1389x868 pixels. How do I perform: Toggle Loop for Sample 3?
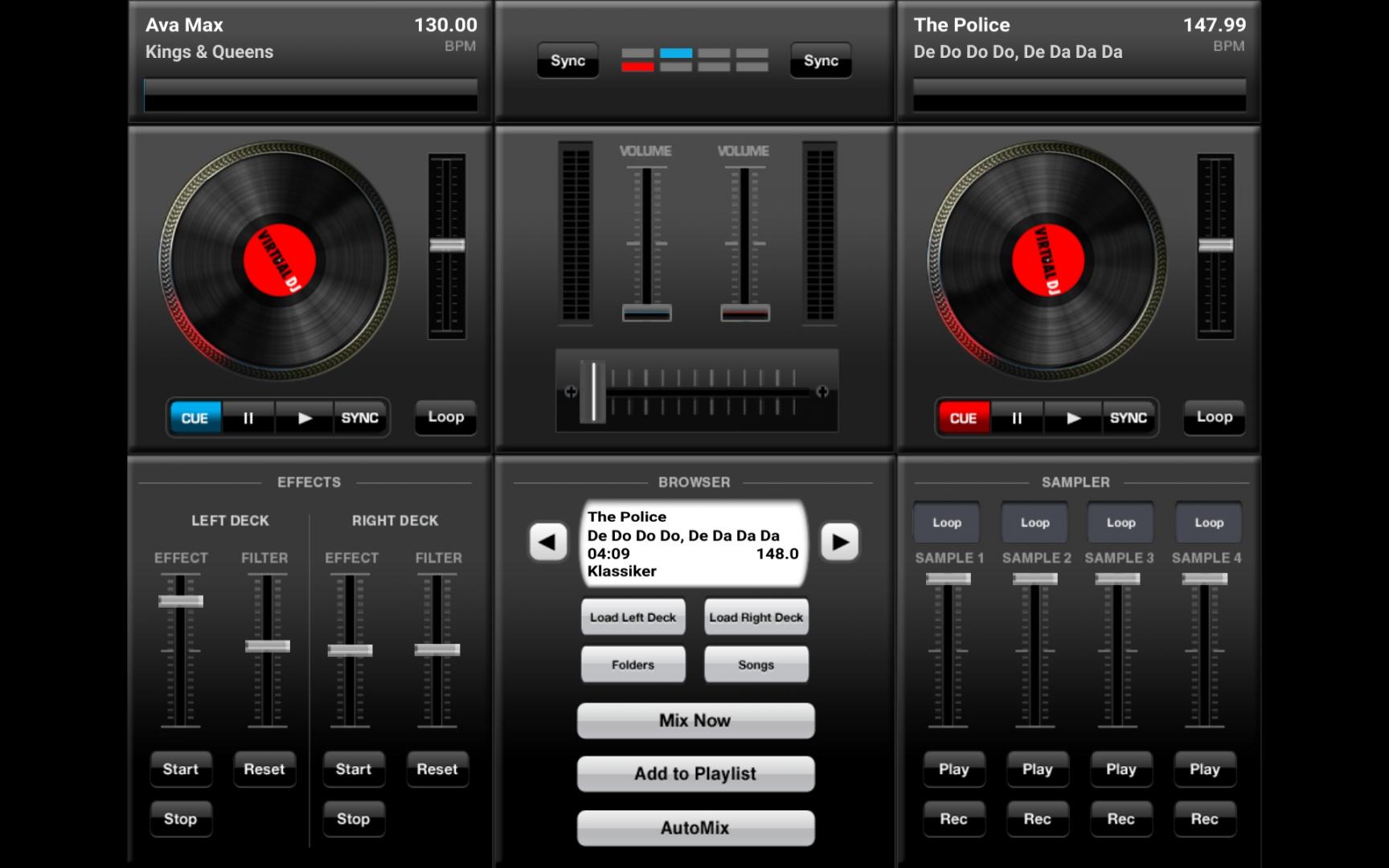click(x=1121, y=522)
